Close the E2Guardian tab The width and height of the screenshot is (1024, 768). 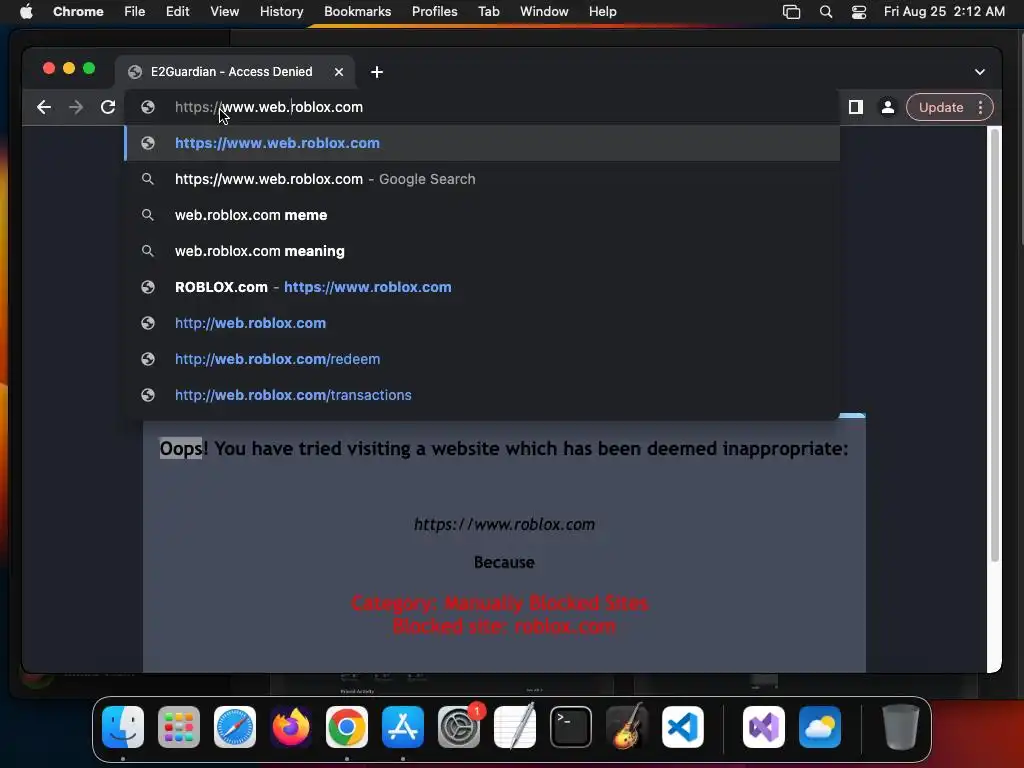point(338,72)
